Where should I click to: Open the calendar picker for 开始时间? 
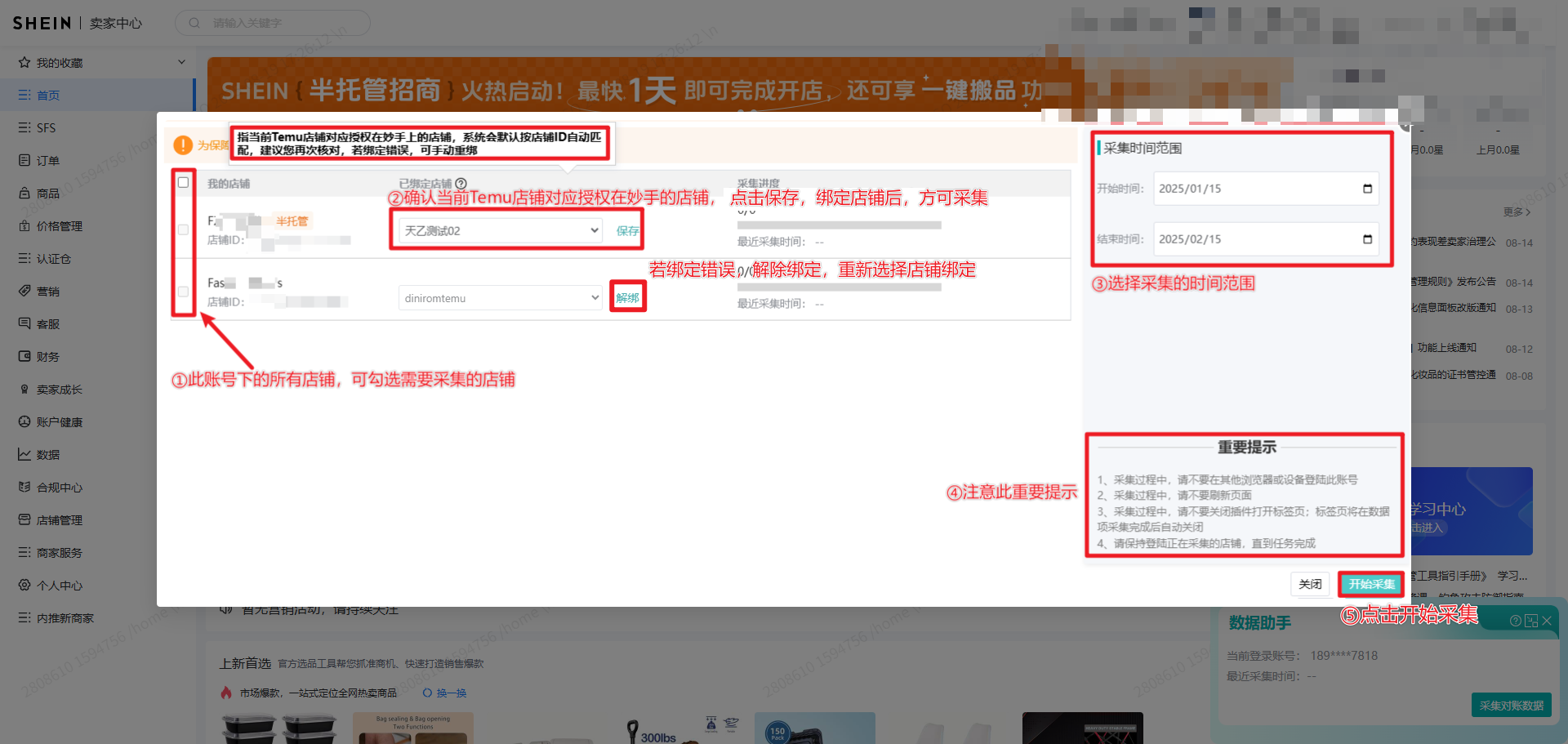tap(1367, 189)
